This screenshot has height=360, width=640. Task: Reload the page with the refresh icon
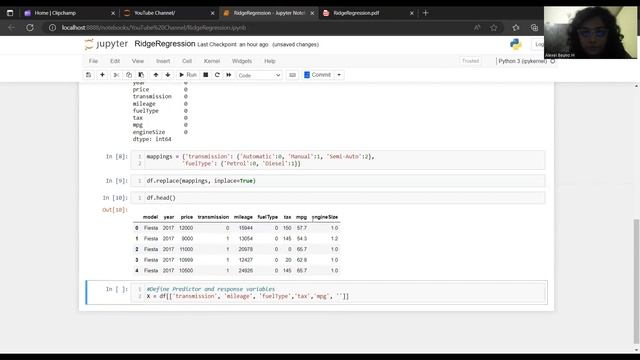30,28
